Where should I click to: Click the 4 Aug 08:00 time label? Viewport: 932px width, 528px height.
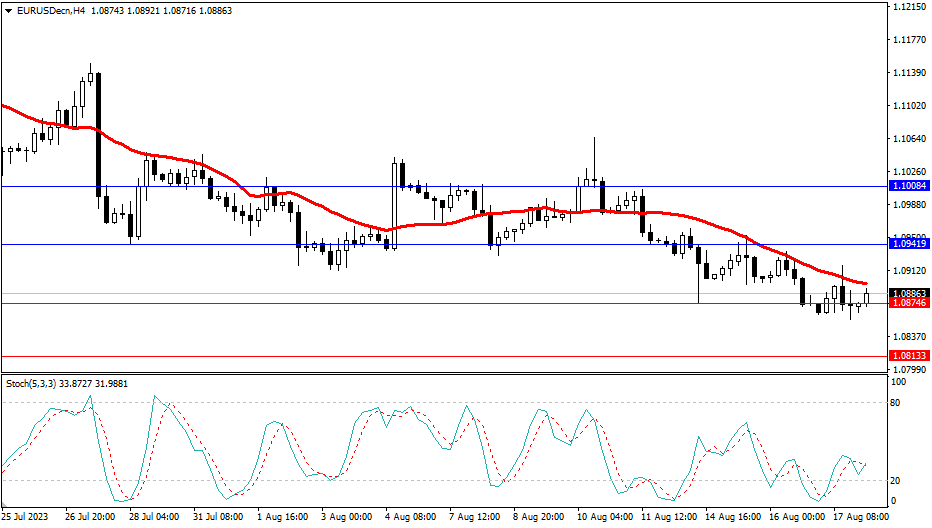tap(412, 518)
